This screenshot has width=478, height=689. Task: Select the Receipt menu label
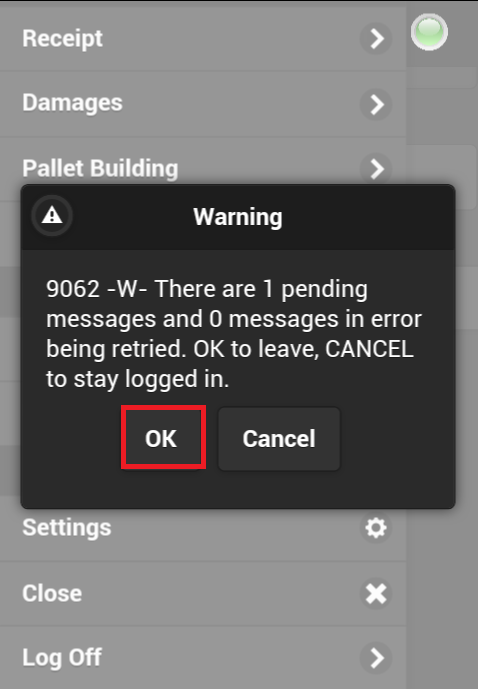(x=62, y=39)
